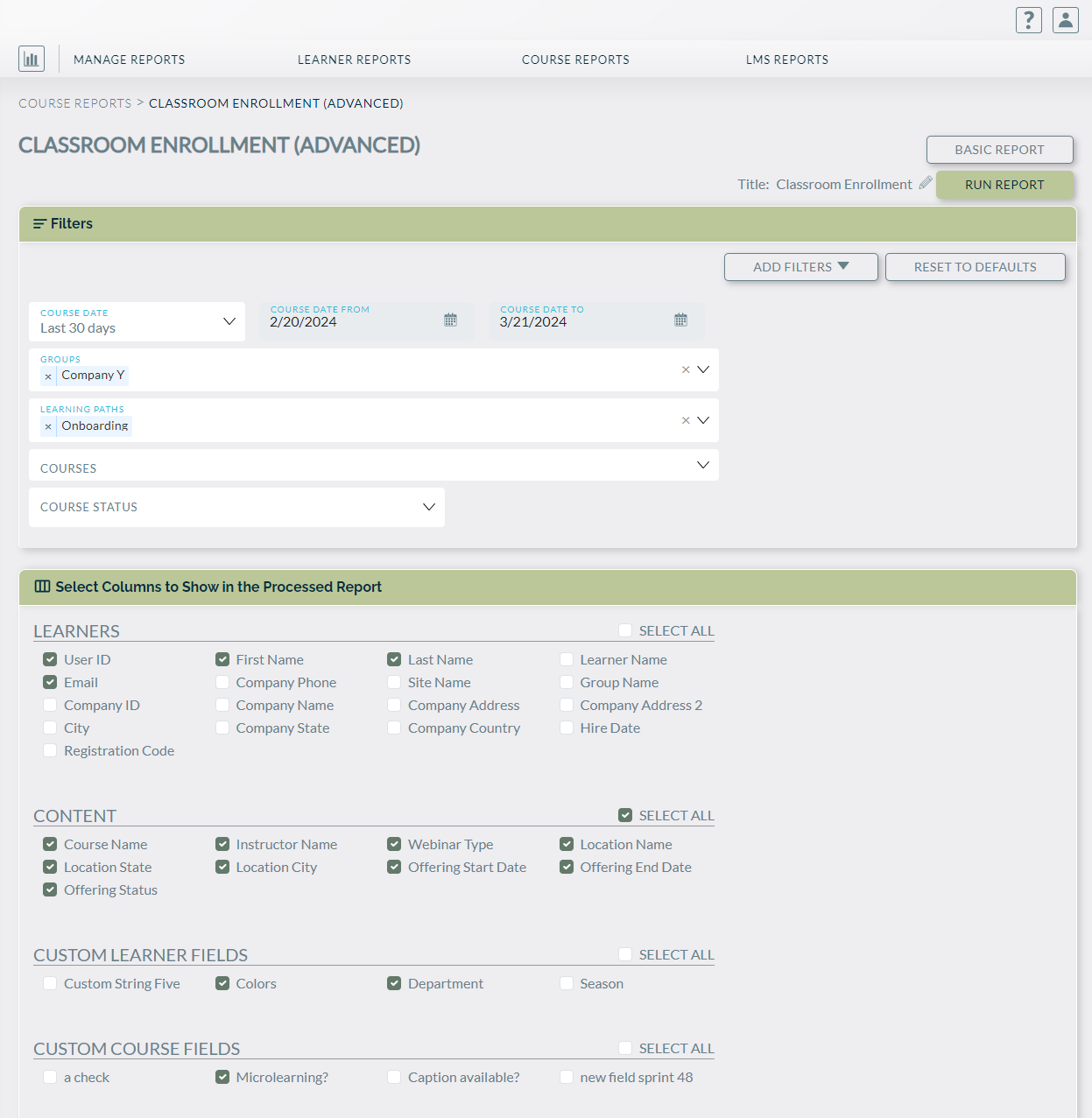
Task: Edit the report title with the pencil icon
Action: [926, 183]
